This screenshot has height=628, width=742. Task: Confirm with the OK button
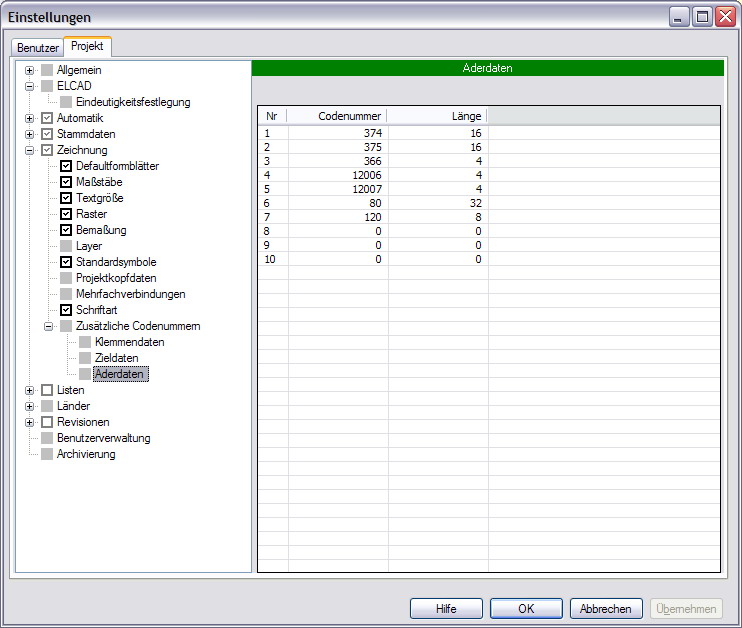(x=526, y=609)
